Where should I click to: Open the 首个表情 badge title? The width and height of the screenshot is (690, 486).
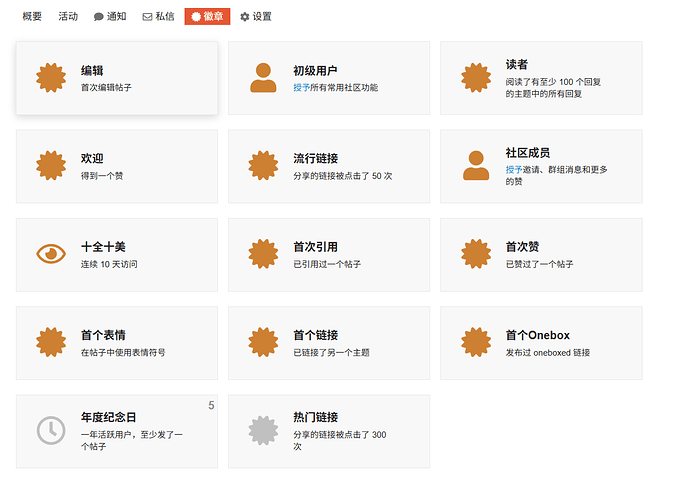tap(103, 335)
